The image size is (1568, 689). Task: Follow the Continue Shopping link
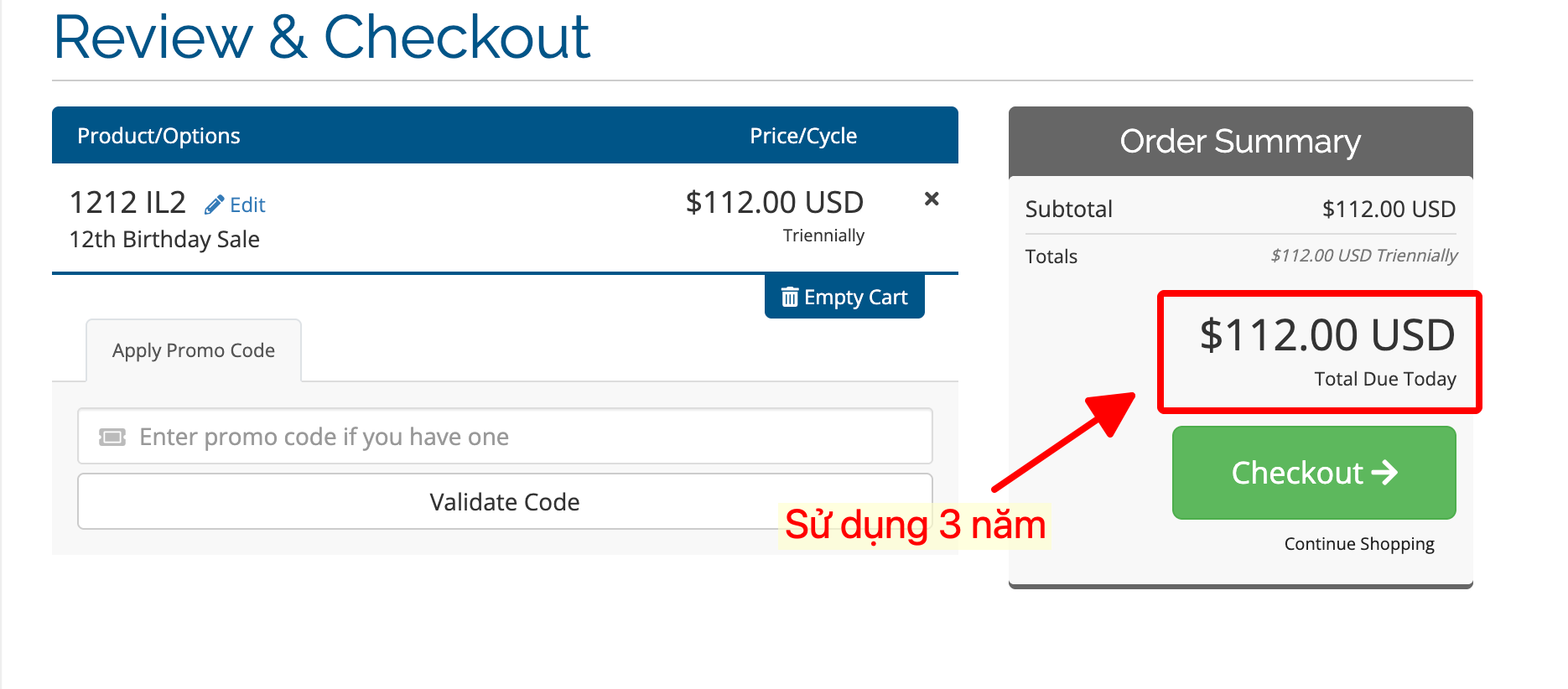pyautogui.click(x=1359, y=544)
